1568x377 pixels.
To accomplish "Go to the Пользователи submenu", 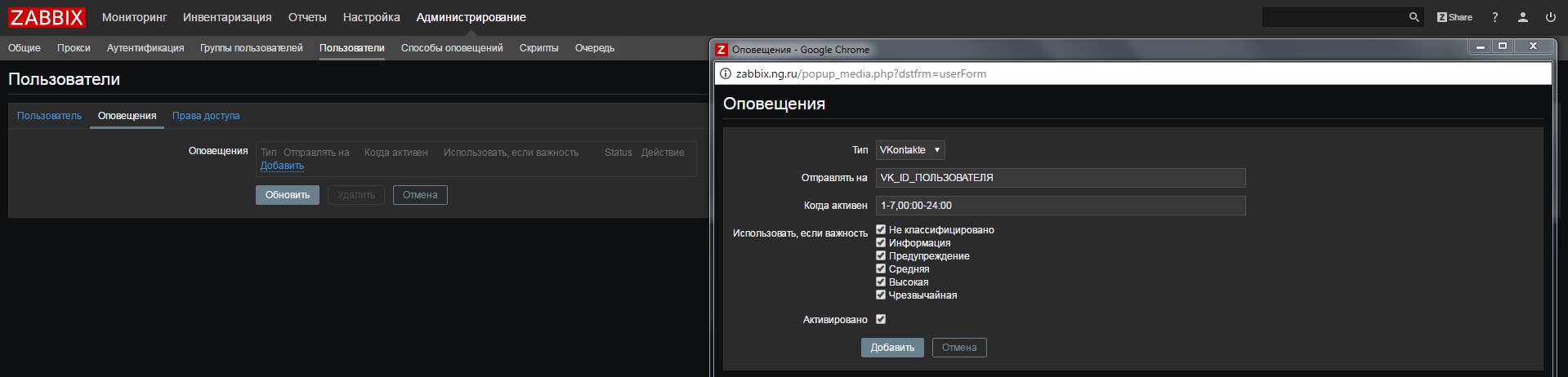I will click(x=352, y=48).
